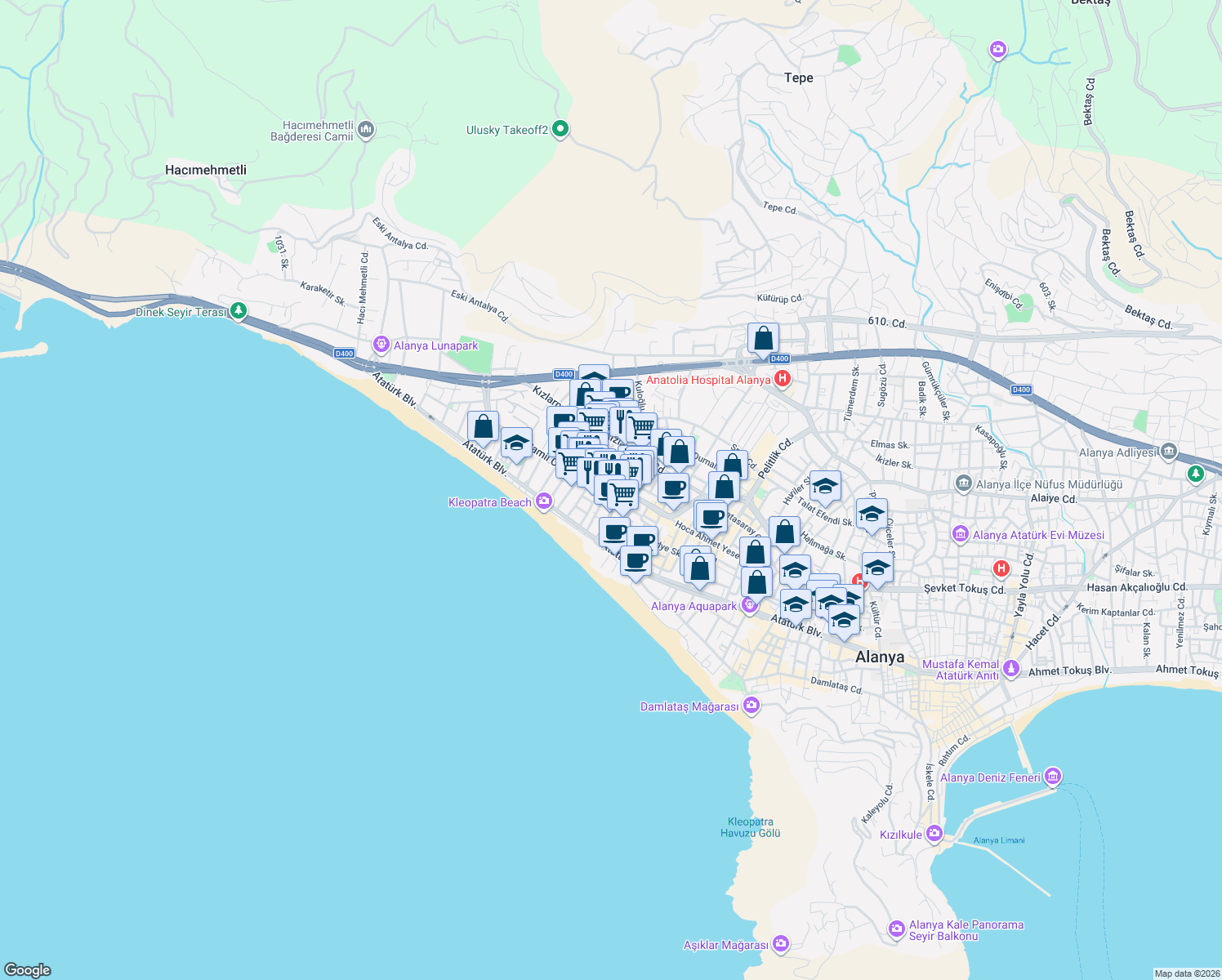
Task: Select the Kaleyolu Cd. road label
Action: tap(877, 804)
